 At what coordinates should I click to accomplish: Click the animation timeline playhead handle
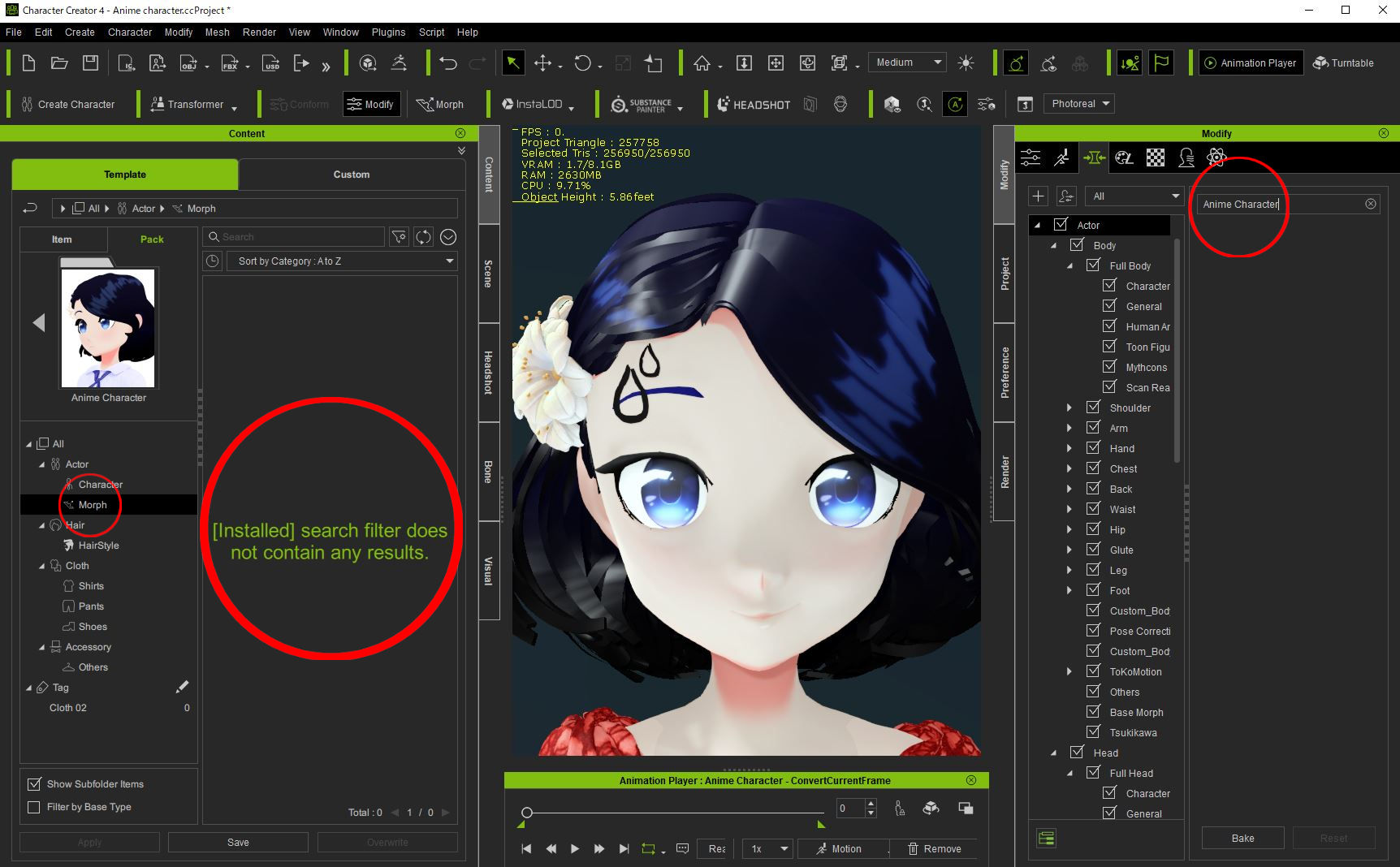click(527, 812)
